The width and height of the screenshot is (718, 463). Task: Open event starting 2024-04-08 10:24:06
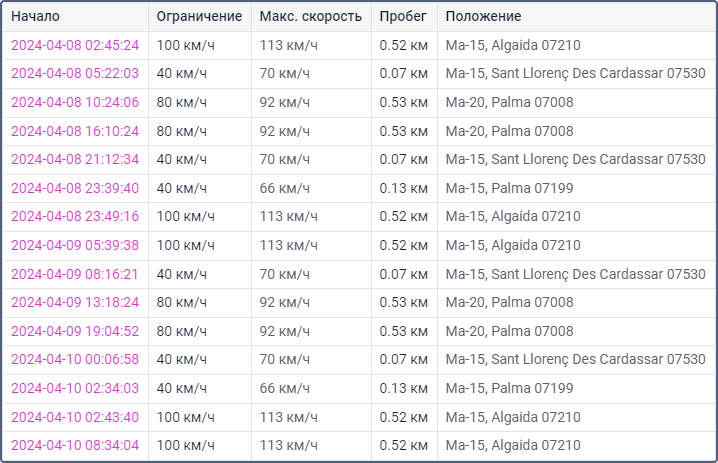tap(75, 103)
